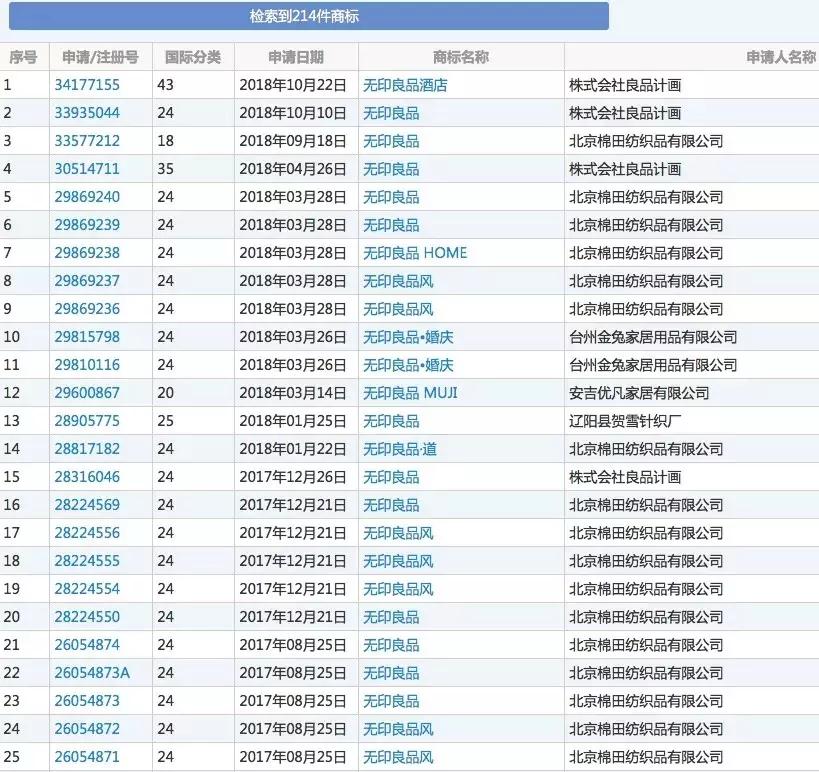Open application number 29600867 for 无印良品 MUJI
The height and width of the screenshot is (772, 819).
(91, 393)
